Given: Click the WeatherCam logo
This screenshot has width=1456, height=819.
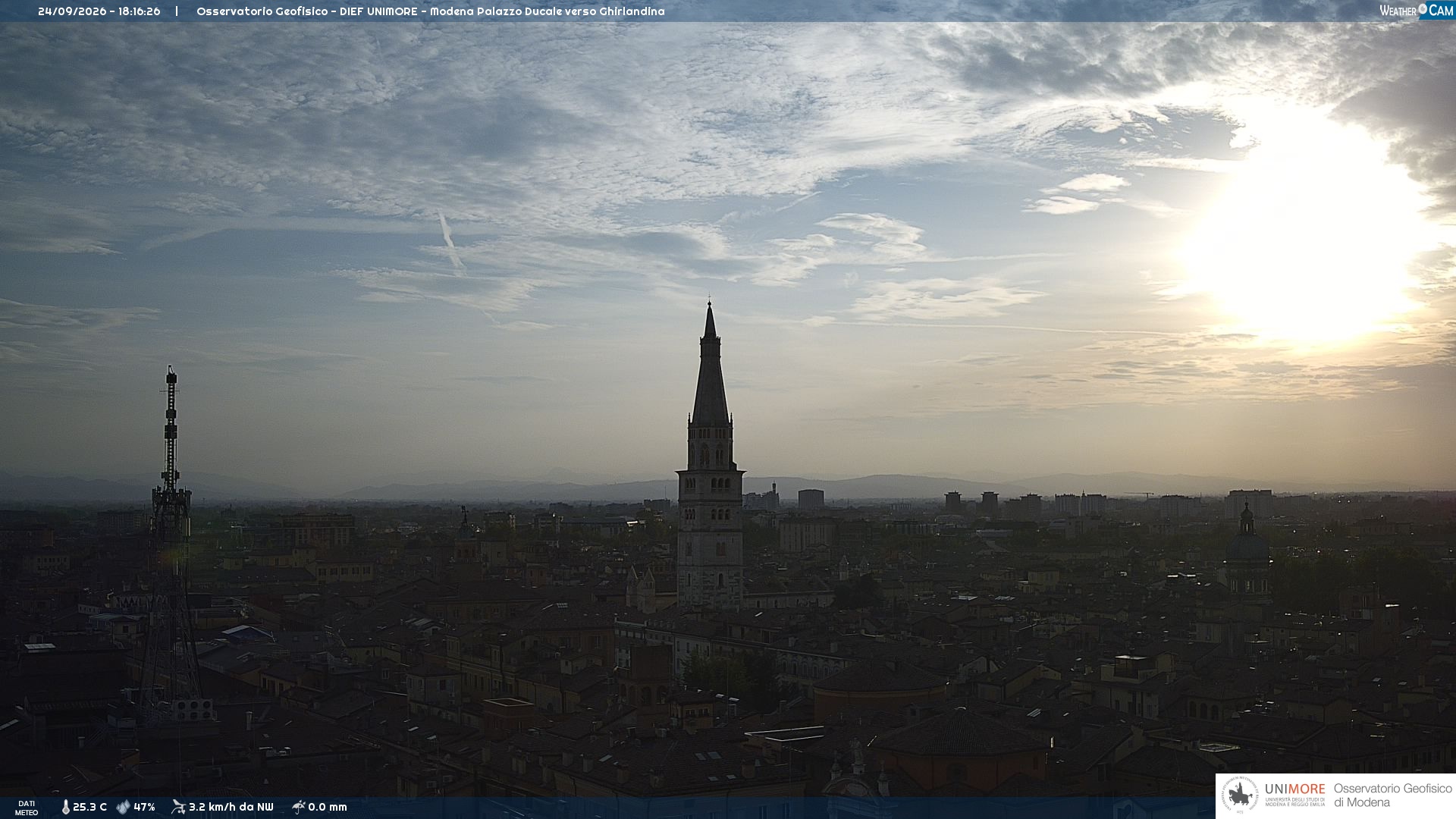Looking at the screenshot, I should click(1416, 11).
